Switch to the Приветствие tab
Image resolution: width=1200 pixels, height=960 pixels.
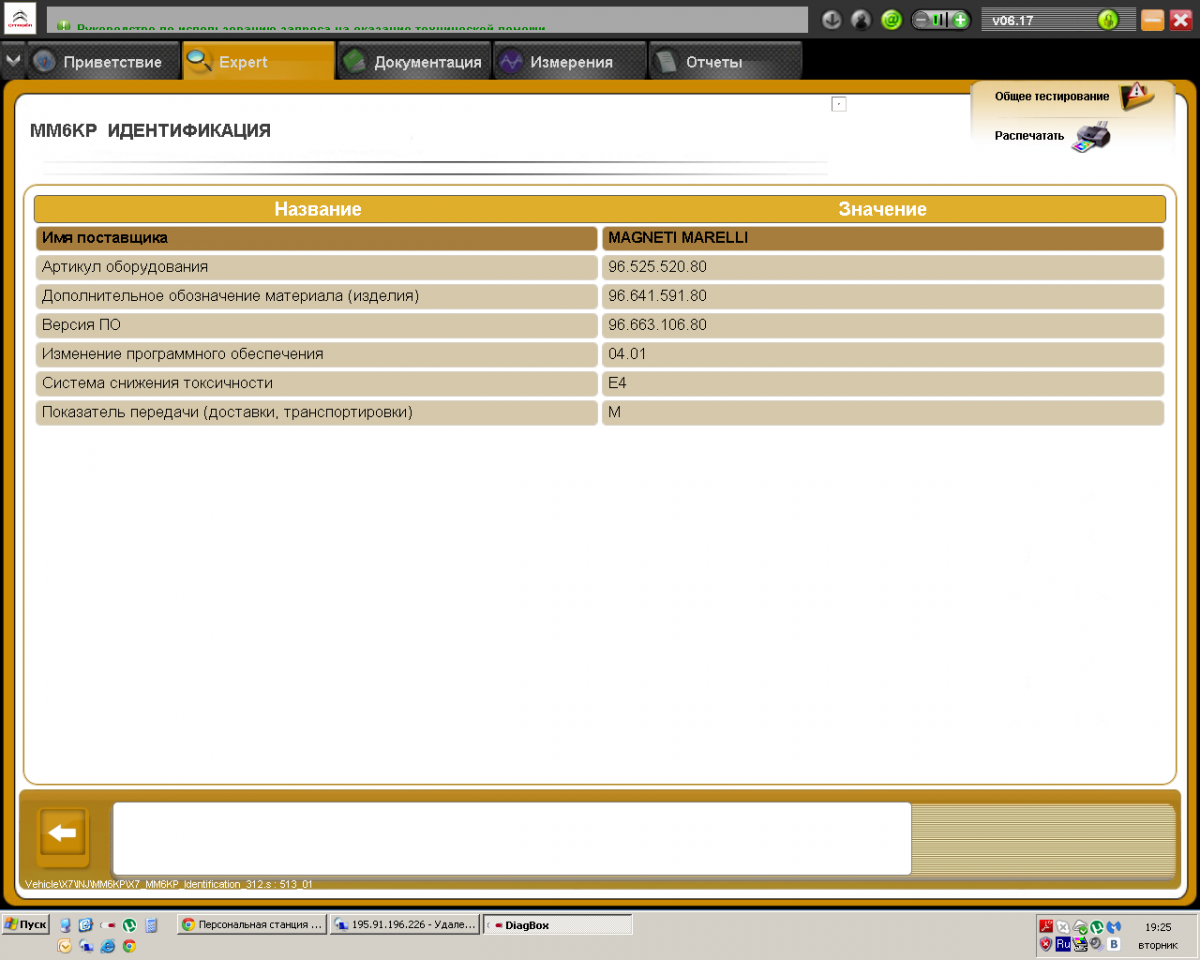click(x=103, y=62)
